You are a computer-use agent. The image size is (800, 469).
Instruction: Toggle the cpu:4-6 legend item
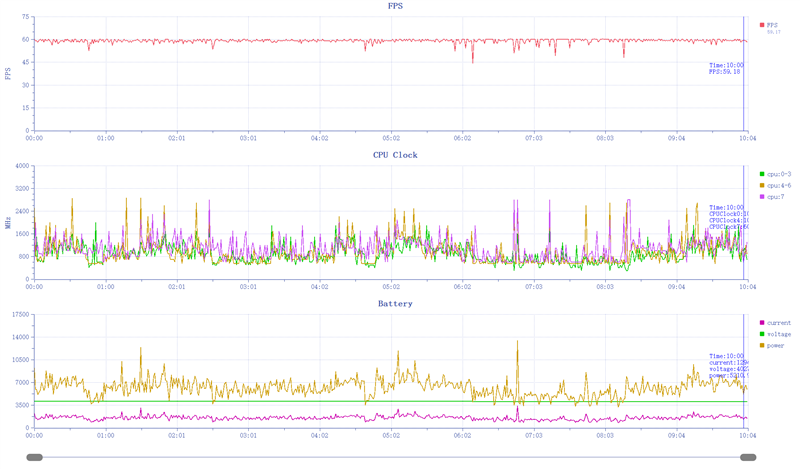point(778,185)
